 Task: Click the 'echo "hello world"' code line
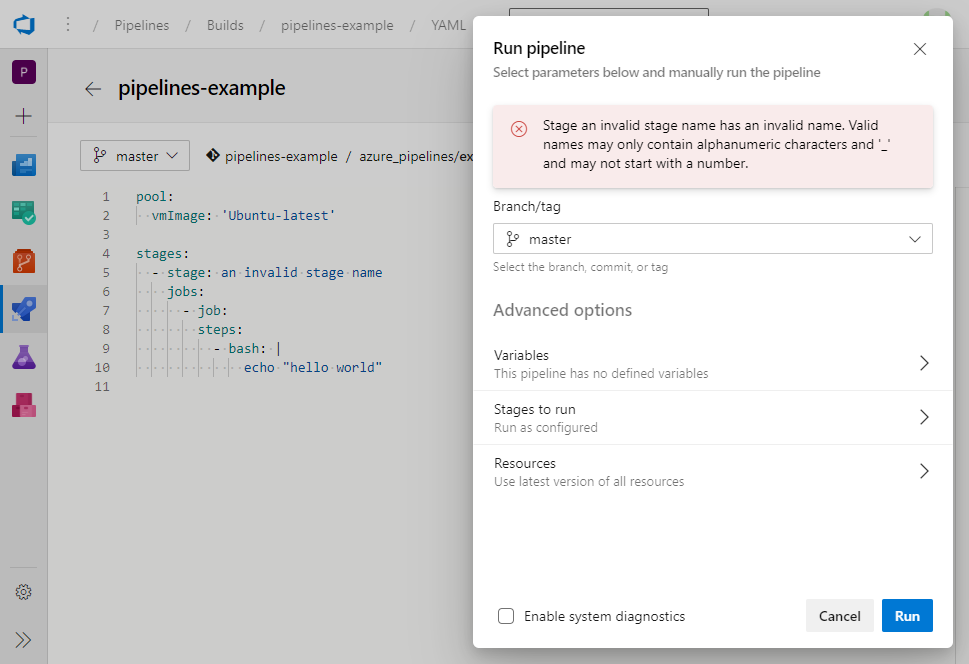pyautogui.click(x=313, y=368)
